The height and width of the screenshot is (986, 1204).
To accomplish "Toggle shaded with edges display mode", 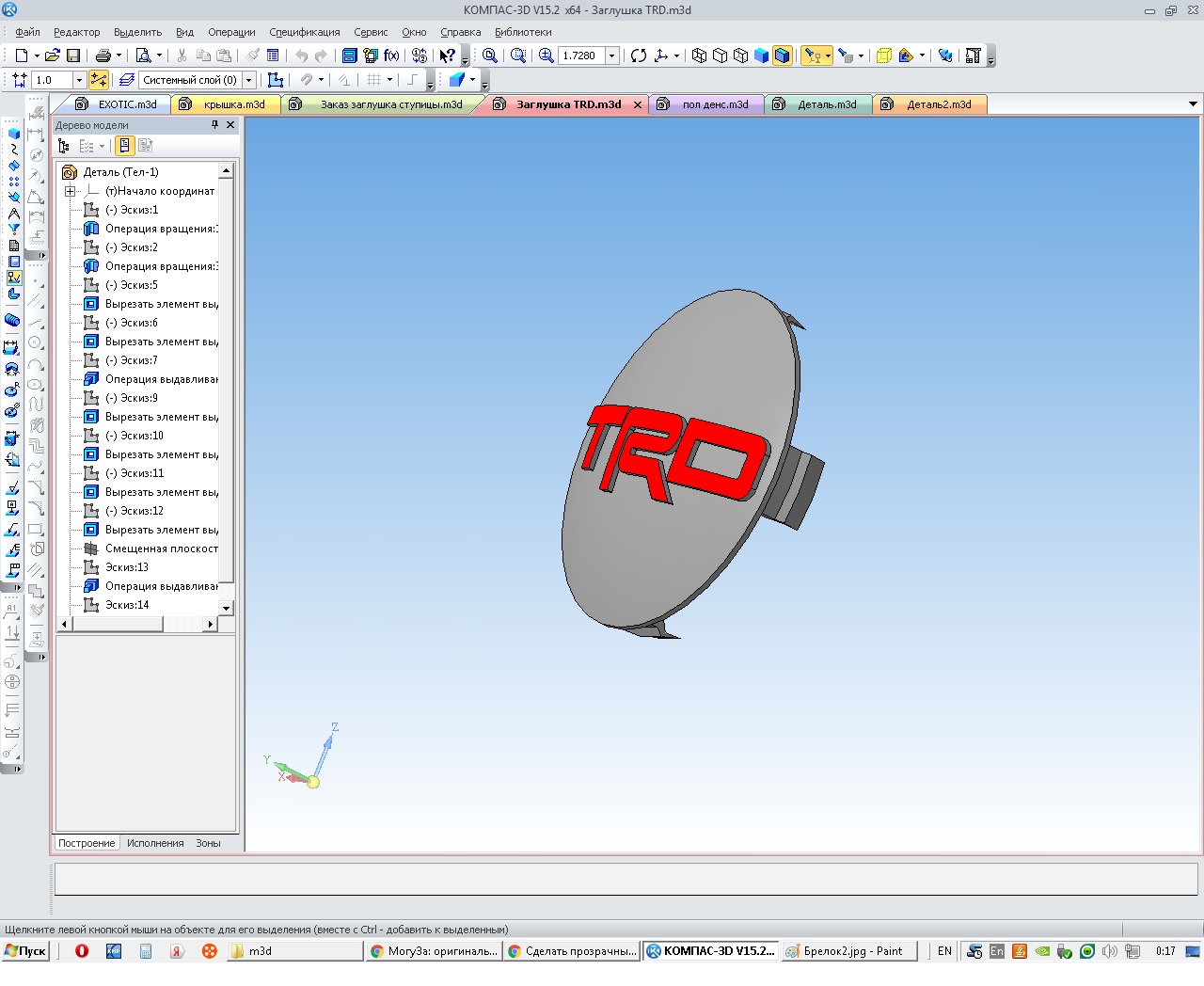I will [x=782, y=56].
